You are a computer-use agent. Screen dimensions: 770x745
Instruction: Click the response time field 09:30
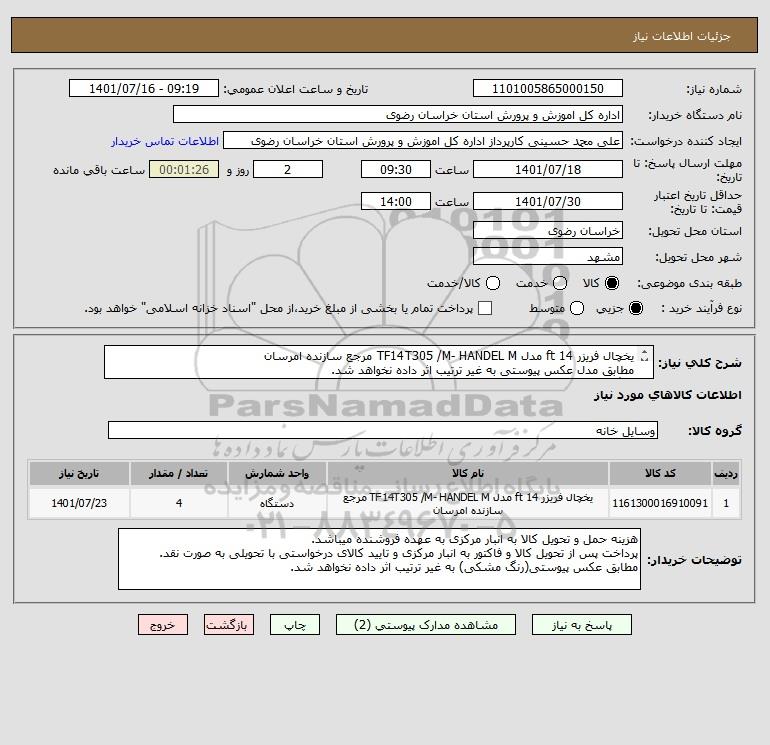[396, 169]
